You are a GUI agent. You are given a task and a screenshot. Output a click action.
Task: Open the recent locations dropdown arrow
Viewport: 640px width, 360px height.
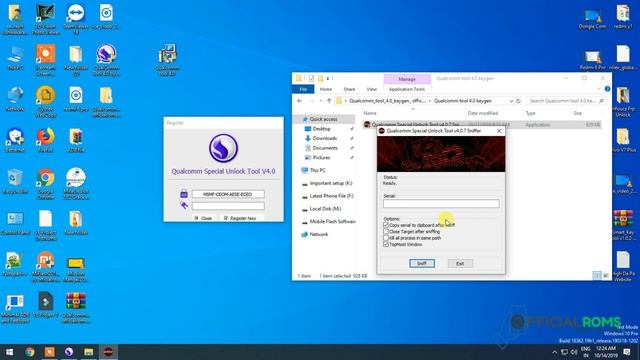tap(320, 101)
